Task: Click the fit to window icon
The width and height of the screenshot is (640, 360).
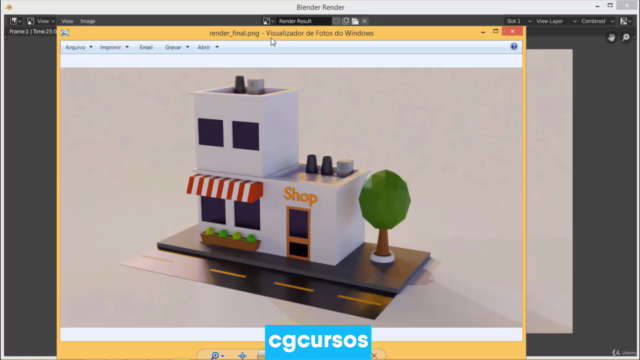Action: [242, 356]
